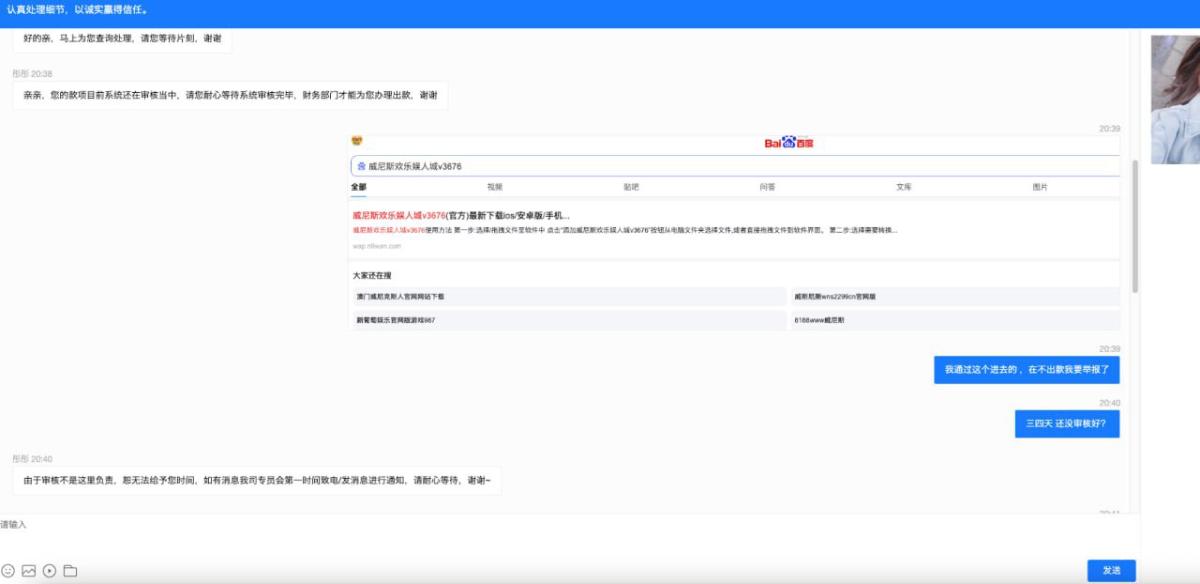Click the paw icon in Baidu search box
1200x584 pixels.
[361, 166]
